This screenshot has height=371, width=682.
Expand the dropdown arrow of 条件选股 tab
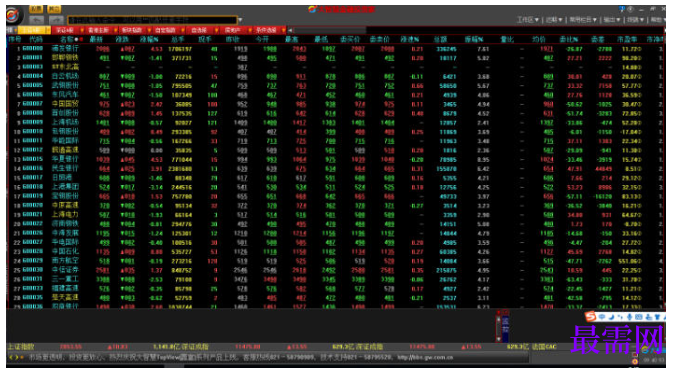(x=284, y=30)
